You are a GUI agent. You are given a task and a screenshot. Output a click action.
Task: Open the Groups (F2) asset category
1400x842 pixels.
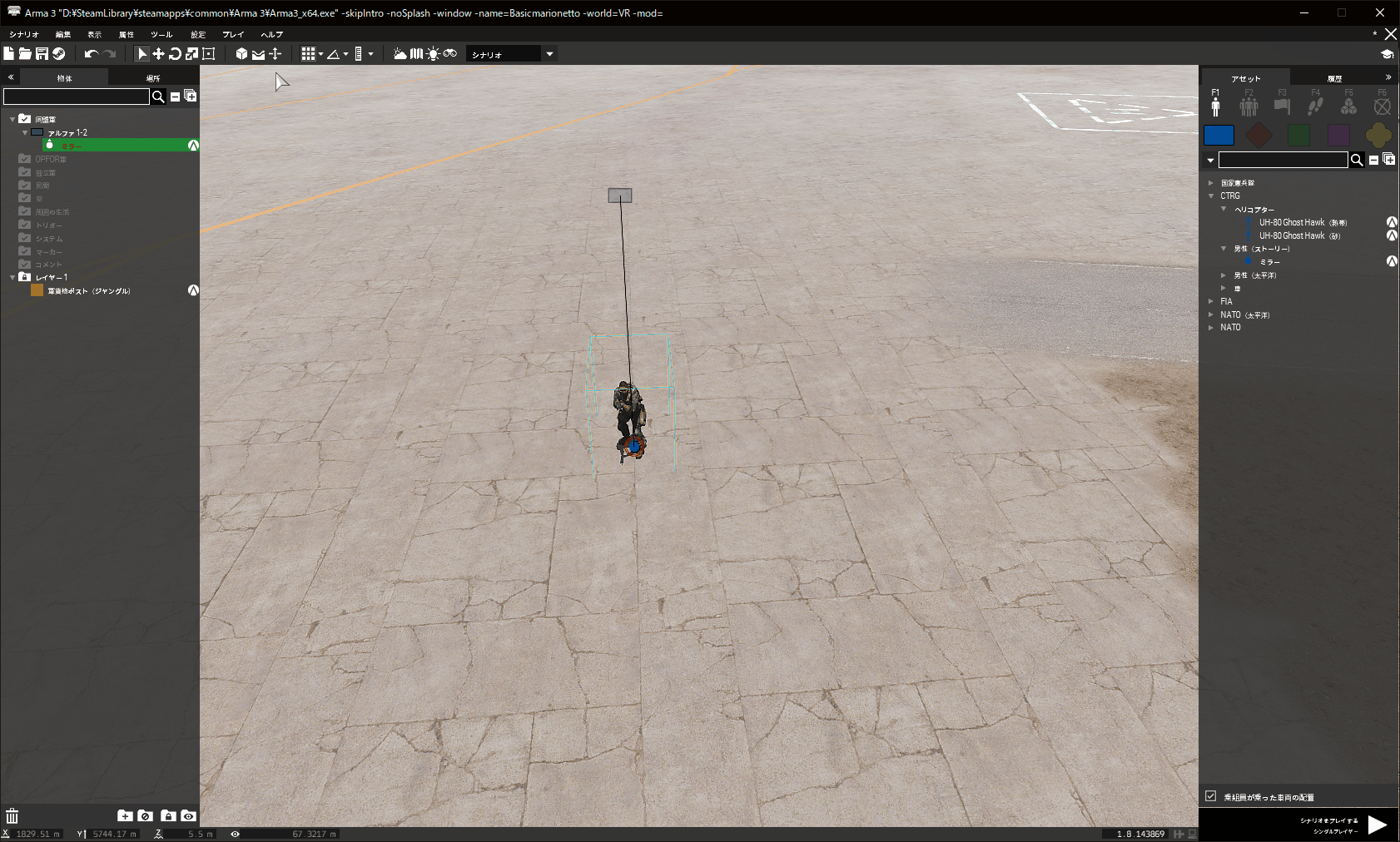click(x=1249, y=104)
